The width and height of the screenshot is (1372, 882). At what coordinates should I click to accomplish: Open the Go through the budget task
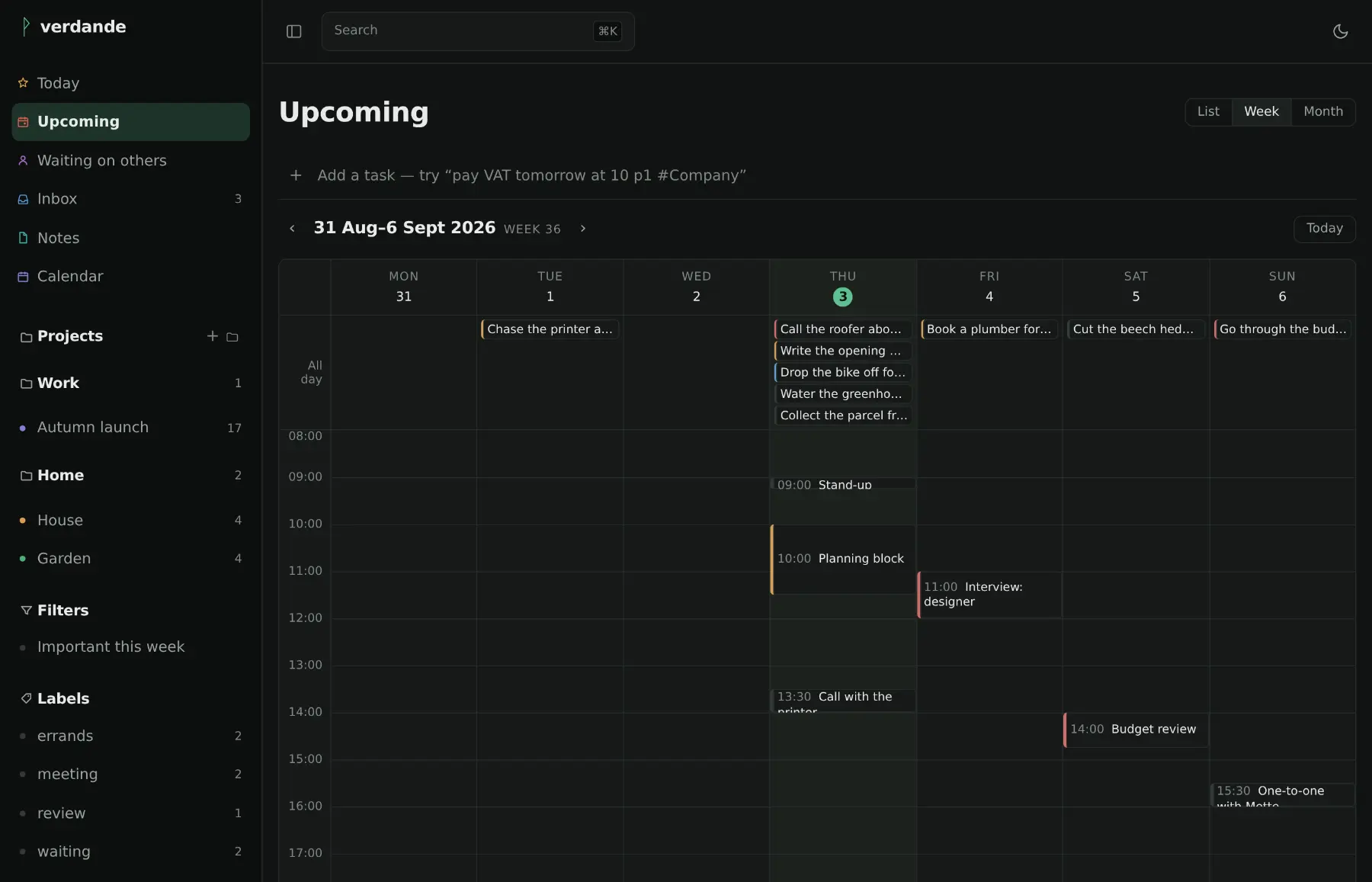tap(1282, 329)
